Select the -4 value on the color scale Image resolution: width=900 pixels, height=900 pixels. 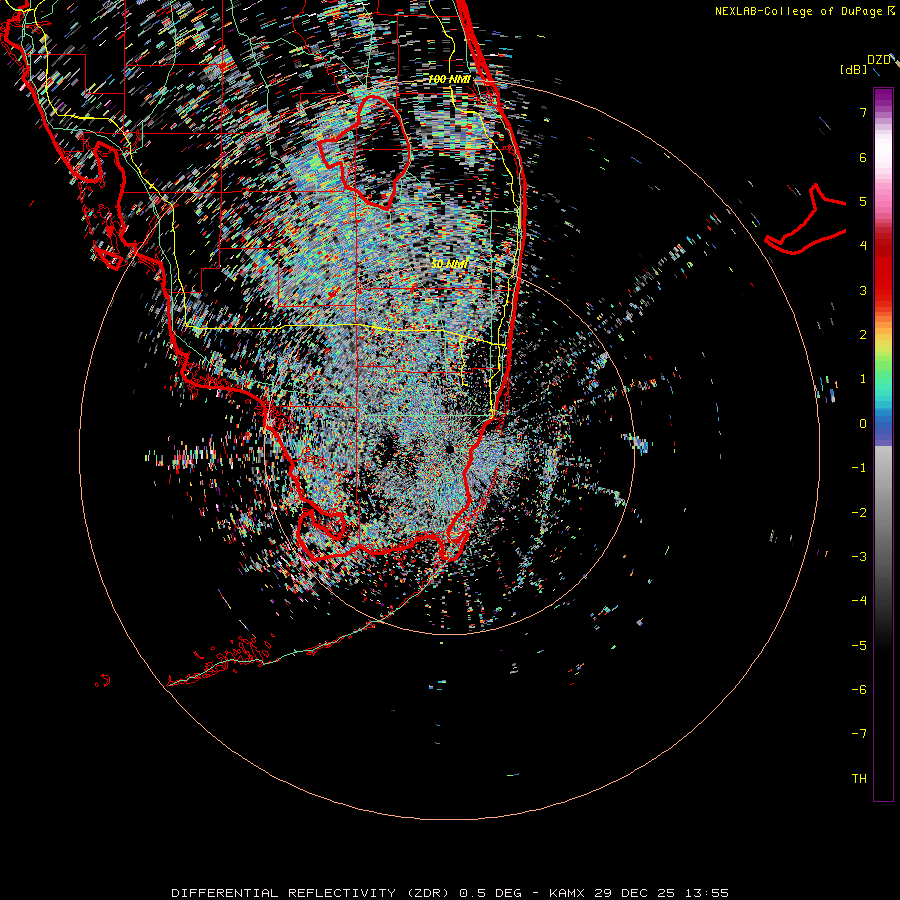[x=859, y=601]
